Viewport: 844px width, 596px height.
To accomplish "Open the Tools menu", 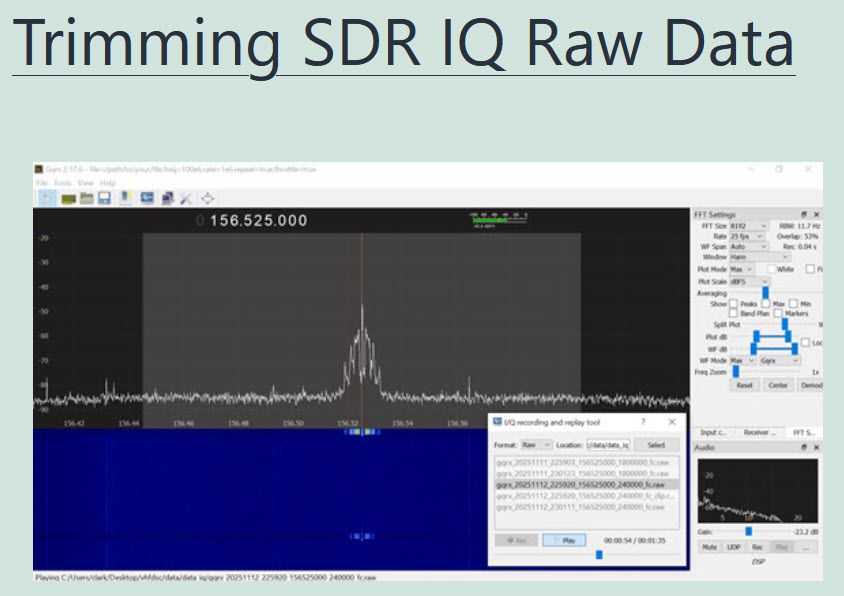I will pos(62,183).
